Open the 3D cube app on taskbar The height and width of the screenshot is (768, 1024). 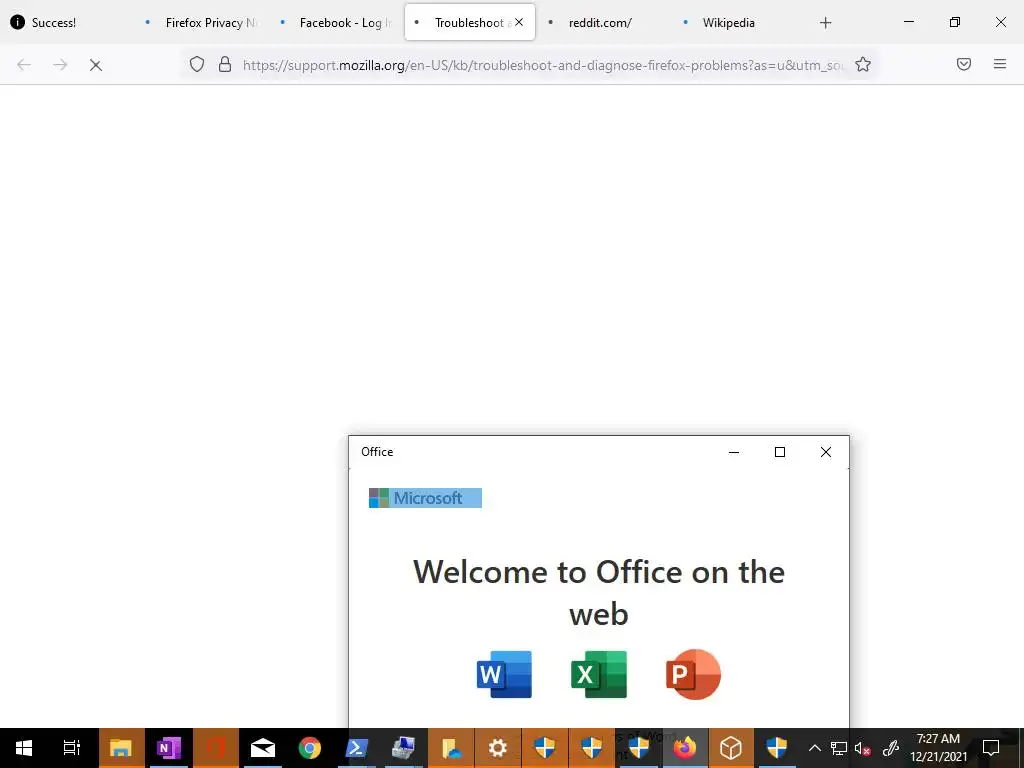pos(731,748)
